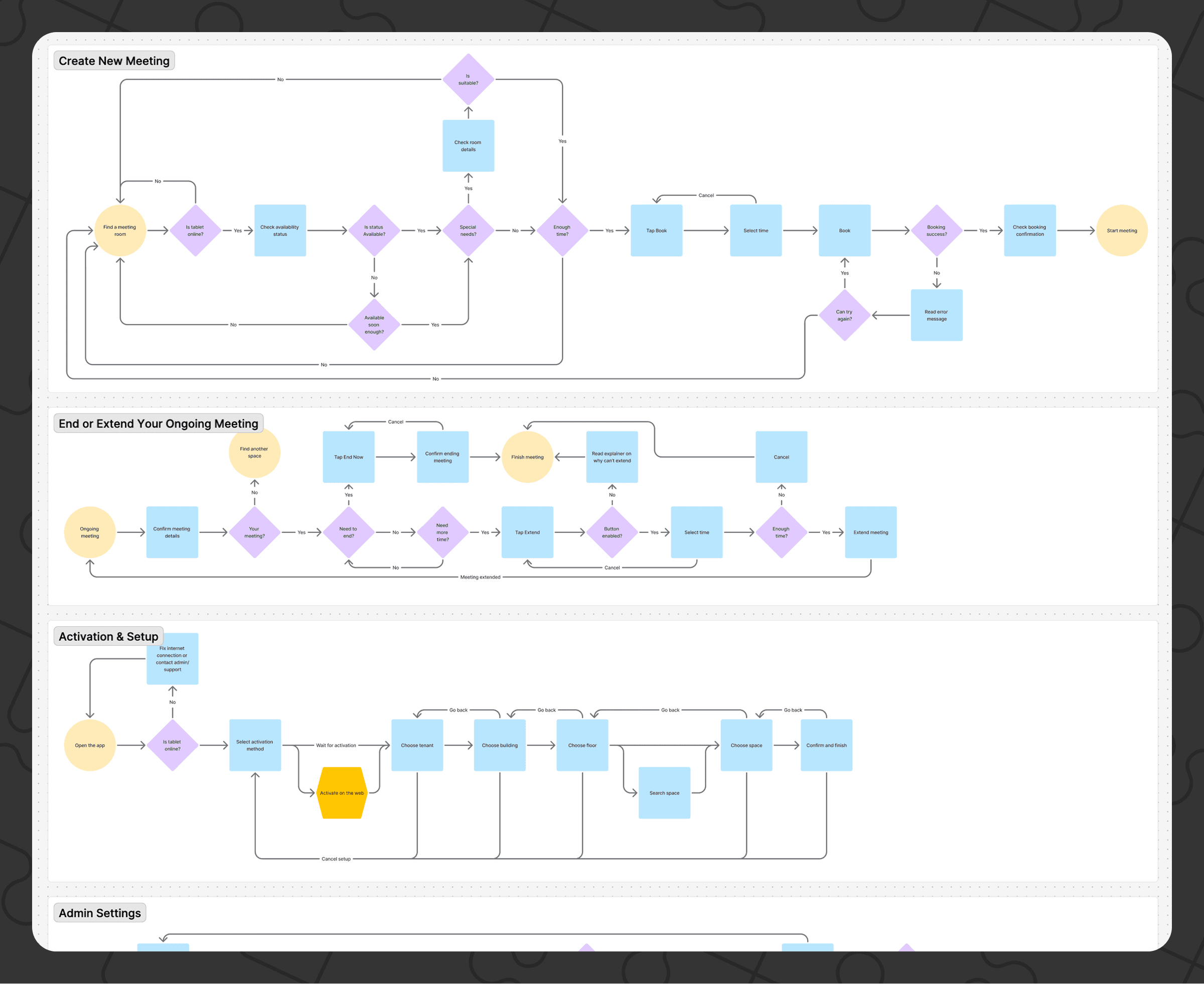Select the 'Activation & Setup' section title

click(x=108, y=637)
